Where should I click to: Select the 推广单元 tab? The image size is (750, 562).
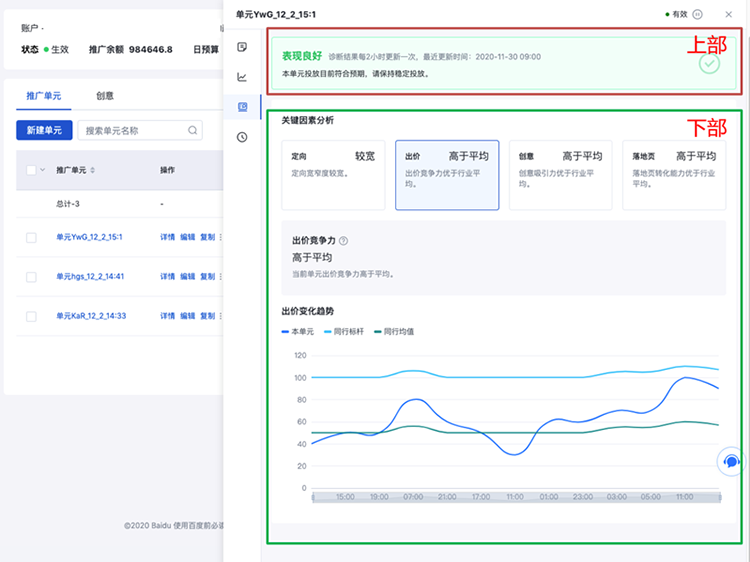[43, 96]
